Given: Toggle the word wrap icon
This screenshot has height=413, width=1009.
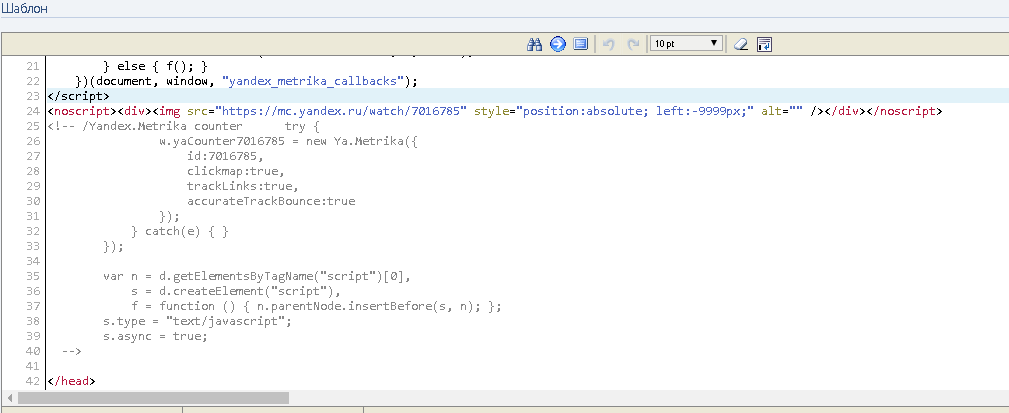Looking at the screenshot, I should [764, 44].
